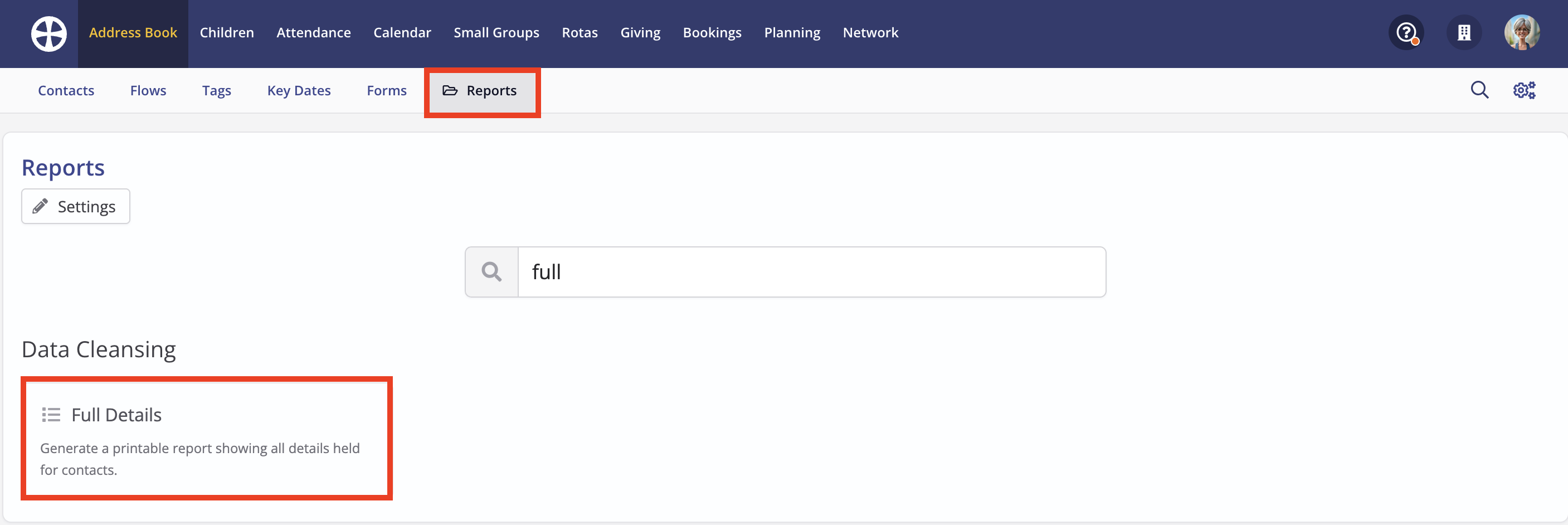This screenshot has height=525, width=1568.
Task: Switch to the Forms tab
Action: click(387, 90)
